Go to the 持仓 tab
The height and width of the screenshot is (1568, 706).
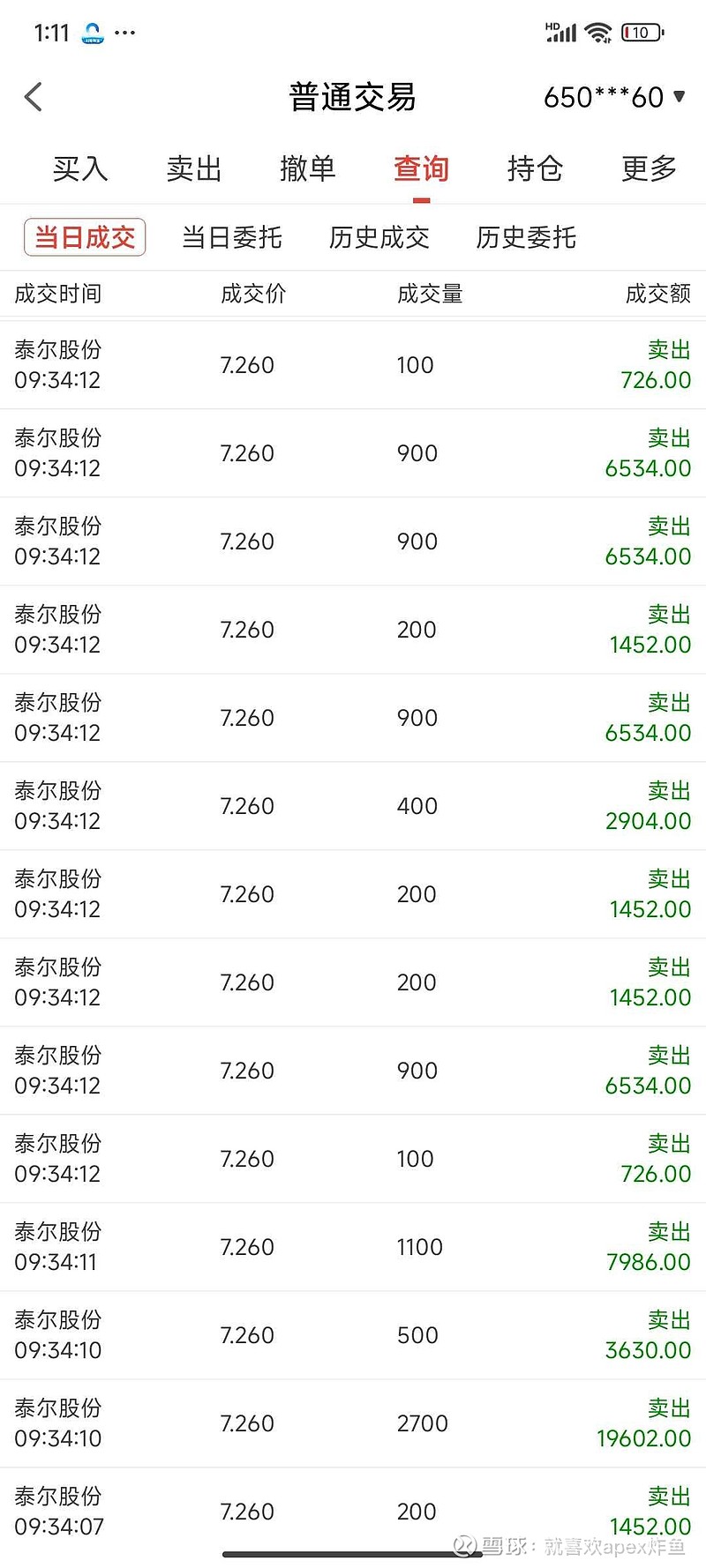click(536, 168)
